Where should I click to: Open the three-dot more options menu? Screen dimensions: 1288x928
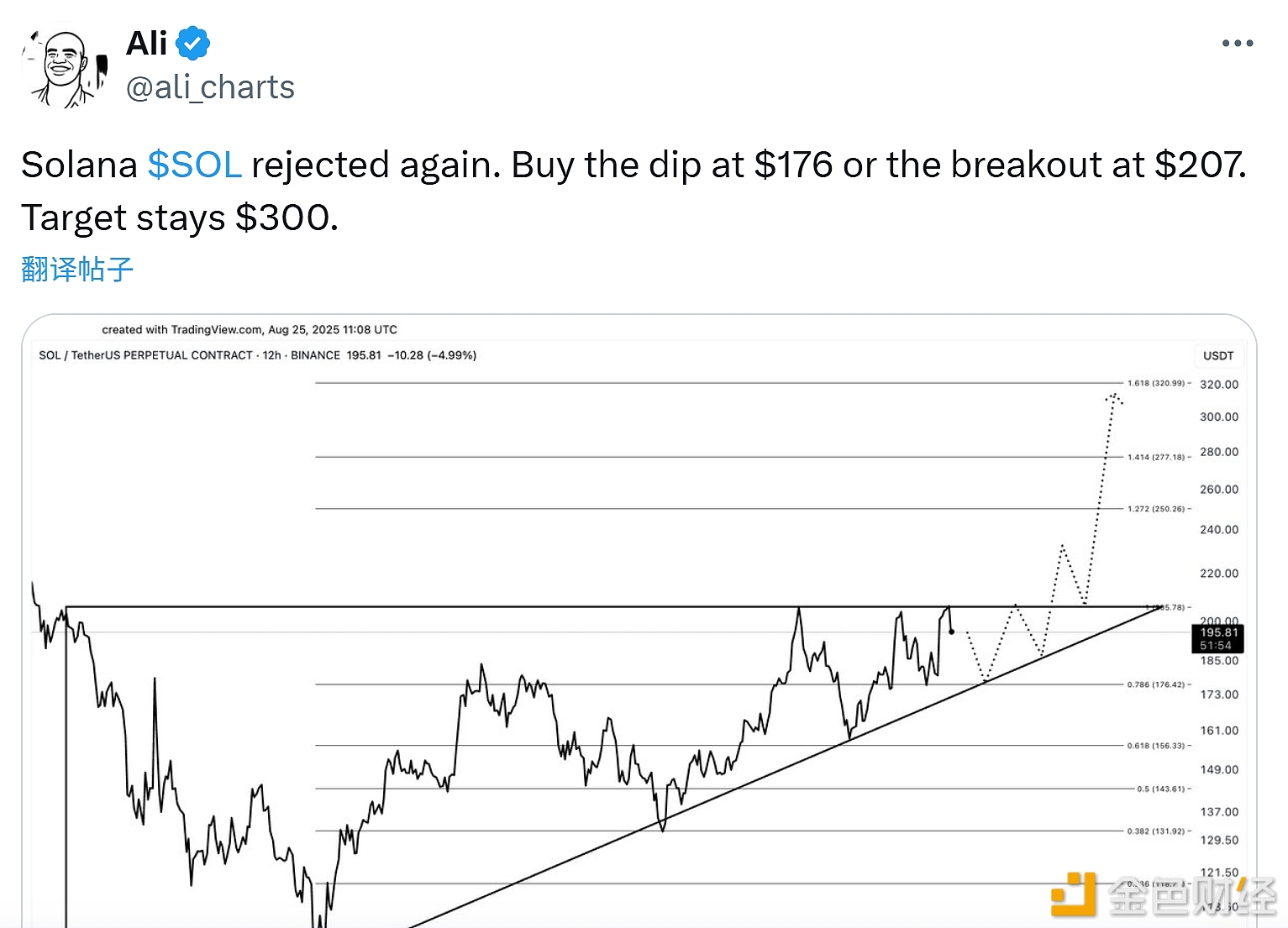(1237, 44)
